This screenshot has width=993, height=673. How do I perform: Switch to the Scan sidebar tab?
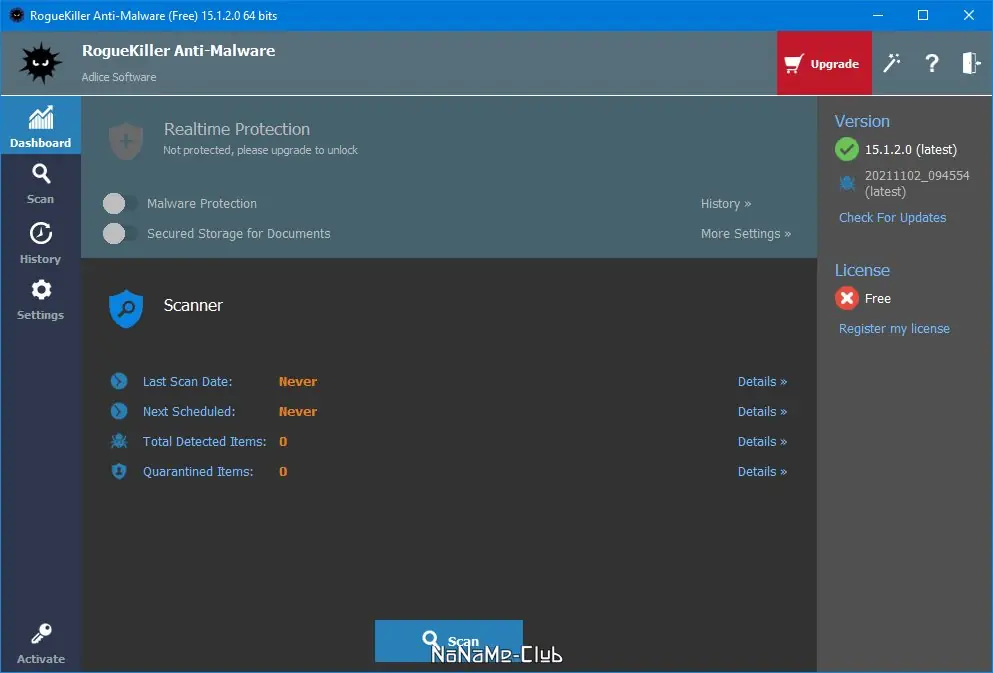point(41,184)
